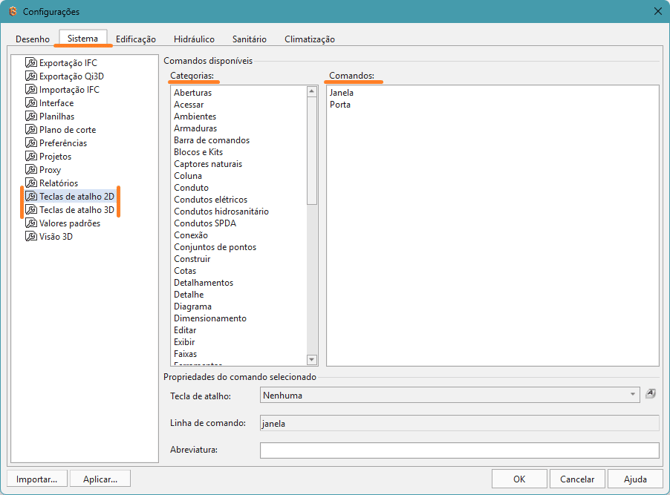Open Ajuda help button
670x495 pixels.
635,479
